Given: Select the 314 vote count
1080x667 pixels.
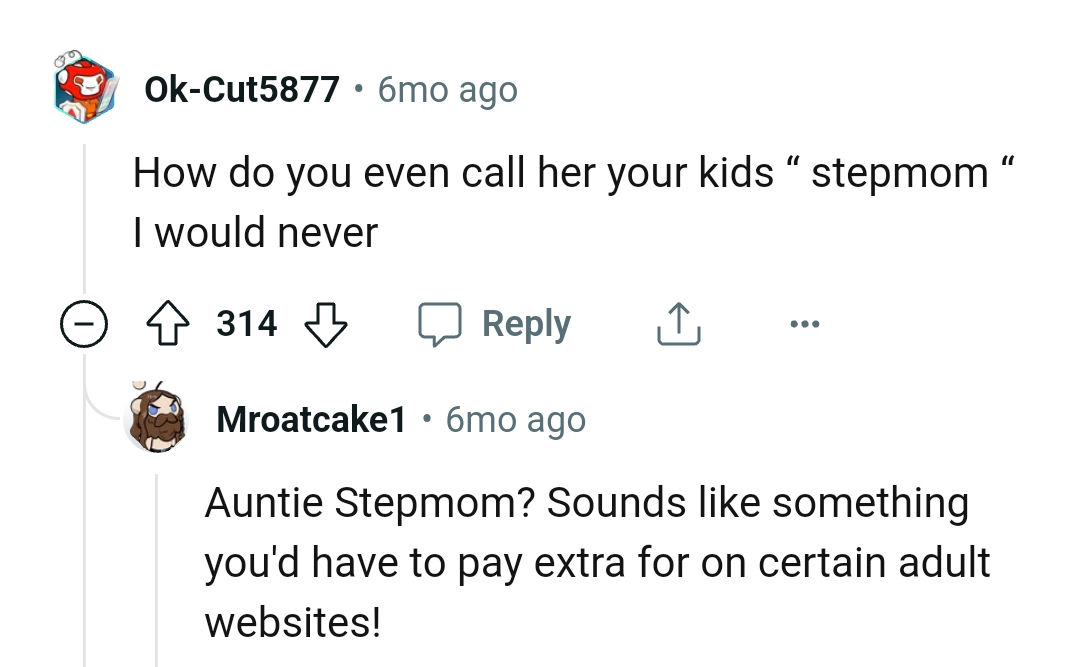Looking at the screenshot, I should [x=245, y=323].
